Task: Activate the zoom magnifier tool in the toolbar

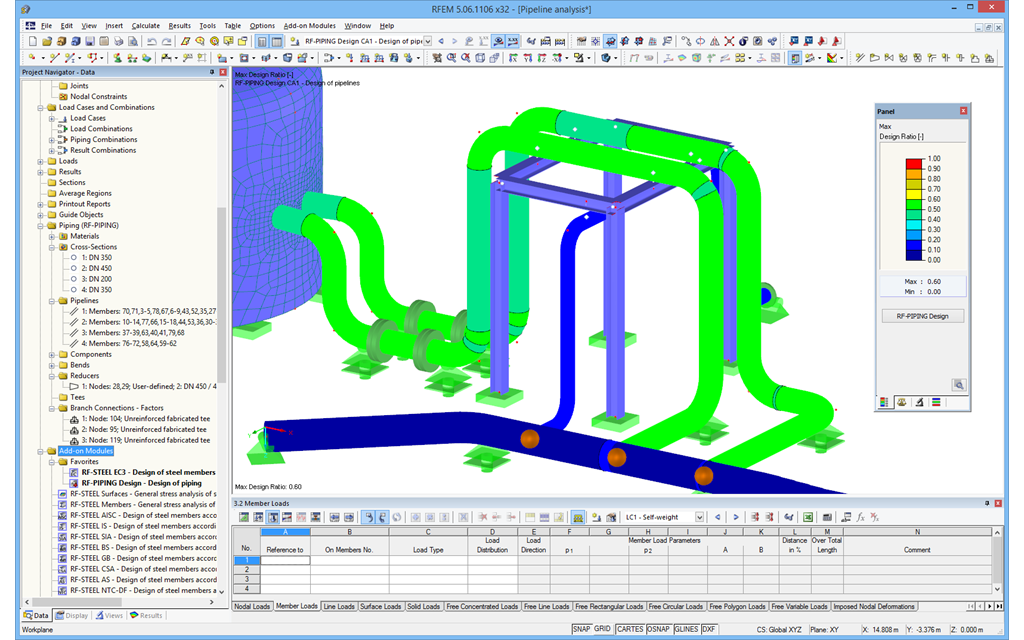Action: [451, 60]
